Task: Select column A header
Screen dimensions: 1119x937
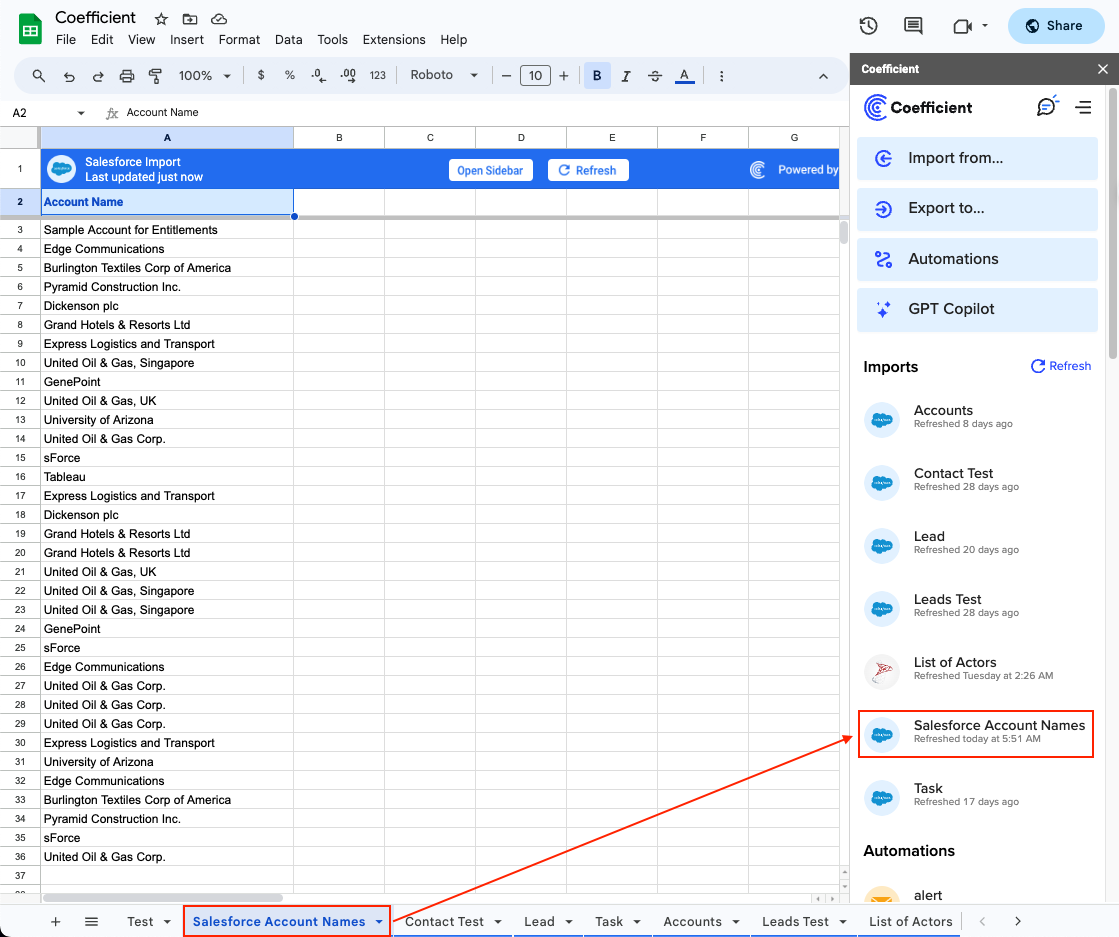Action: click(167, 138)
